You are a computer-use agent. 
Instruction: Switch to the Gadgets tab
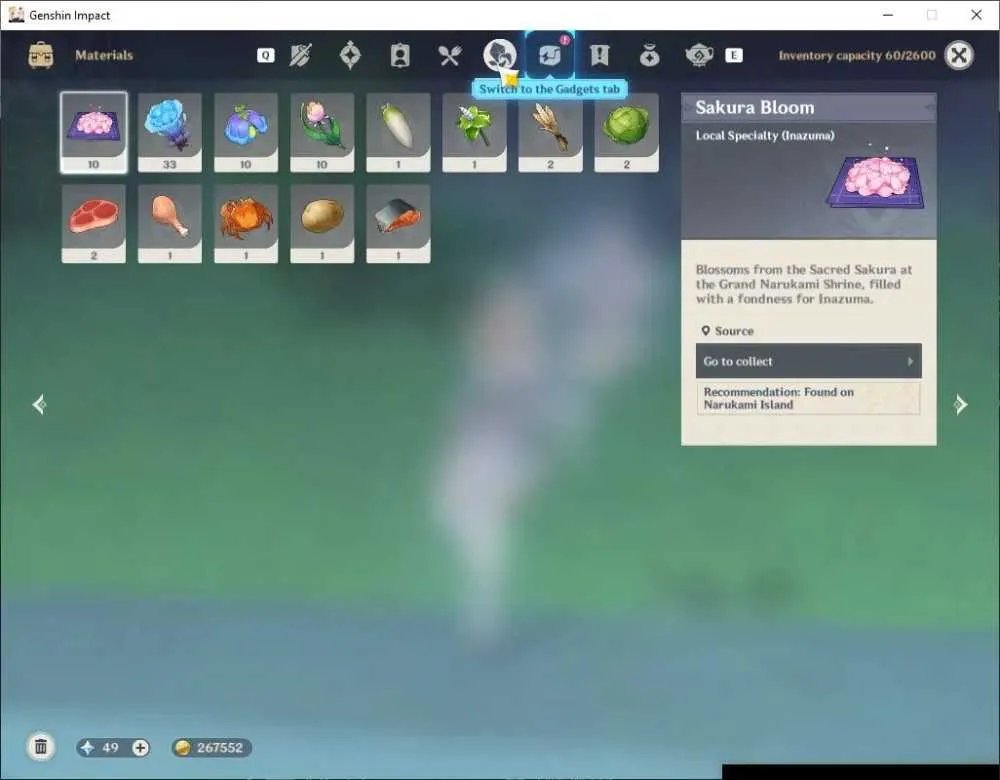coord(550,55)
